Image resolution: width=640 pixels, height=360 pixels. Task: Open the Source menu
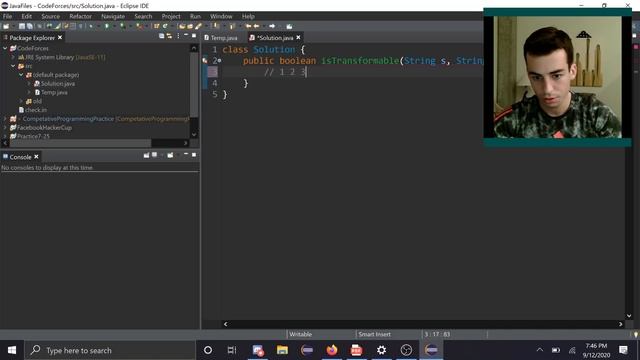[x=50, y=16]
